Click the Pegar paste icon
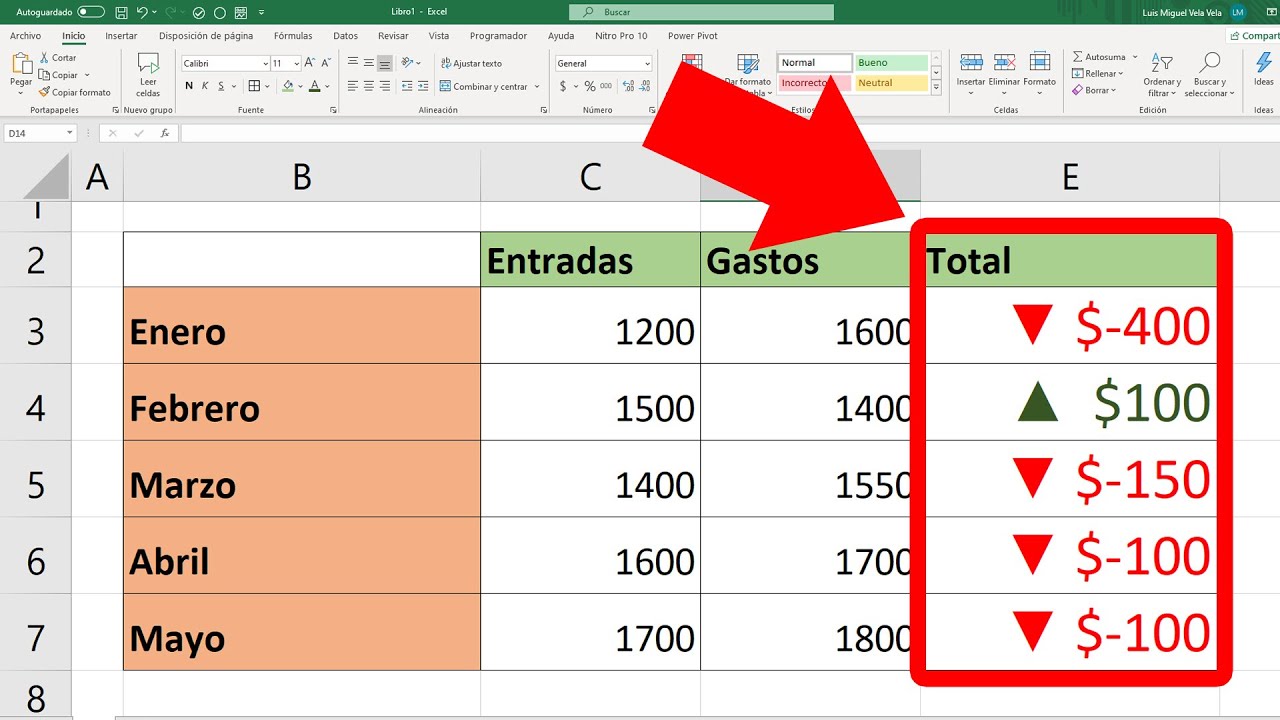1280x720 pixels. coord(21,63)
